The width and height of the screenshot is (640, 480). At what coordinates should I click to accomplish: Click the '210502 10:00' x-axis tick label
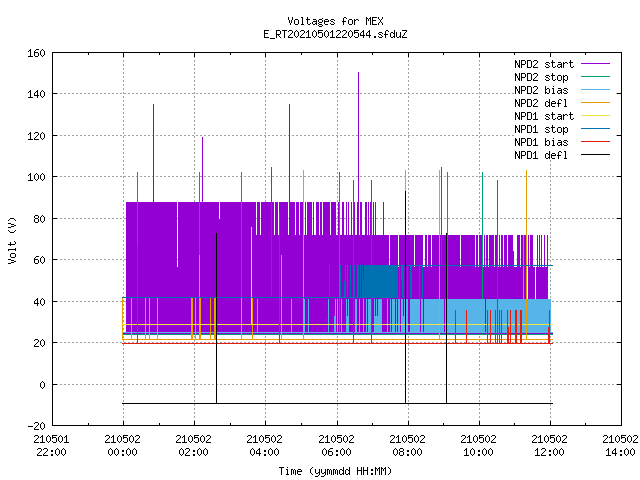point(478,446)
